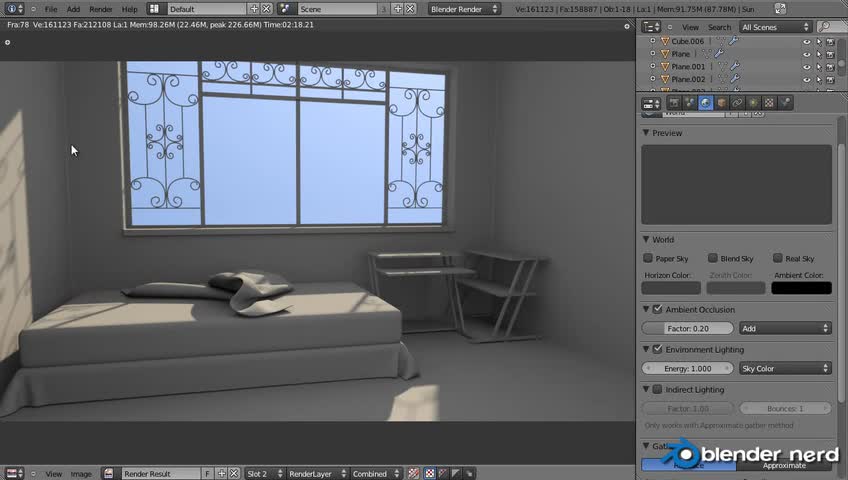Add a new screen layout
The image size is (848, 480).
[x=254, y=9]
